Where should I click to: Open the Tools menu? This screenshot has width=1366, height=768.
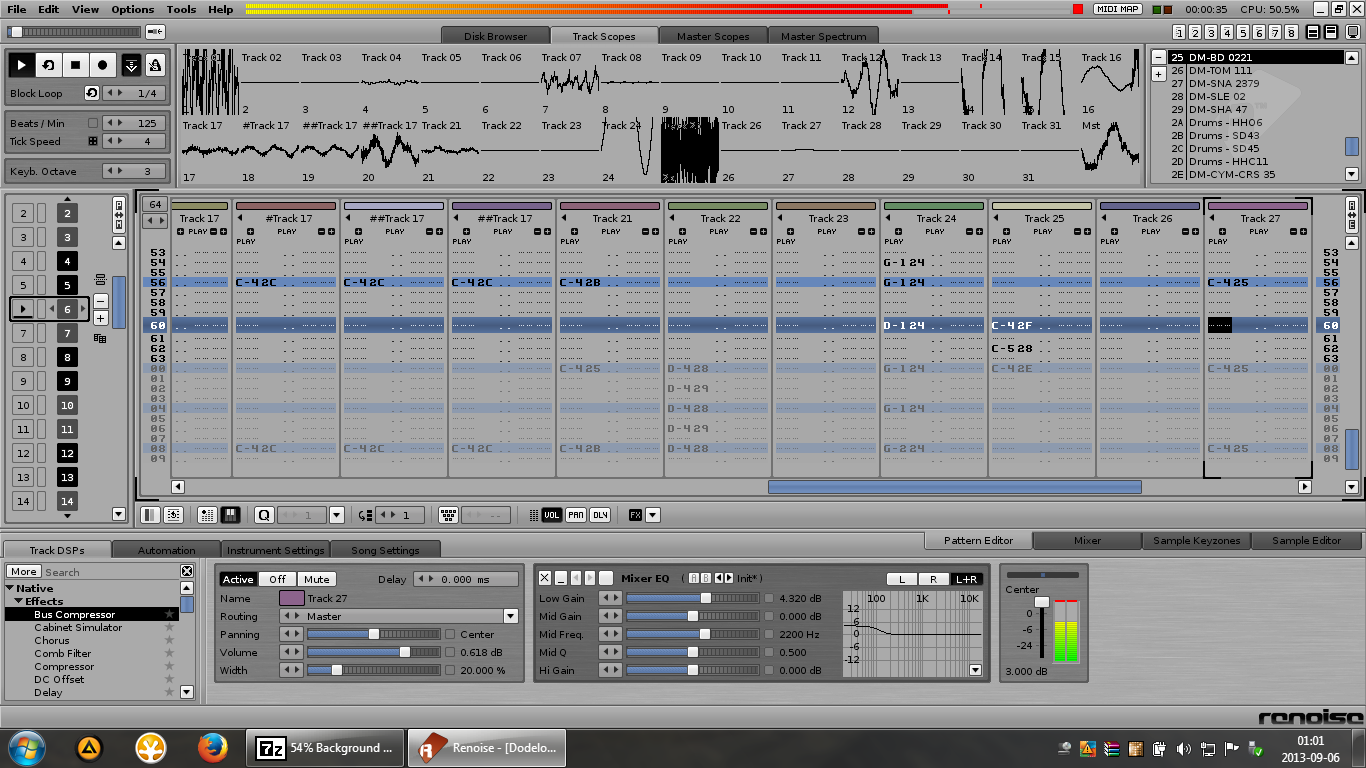(181, 9)
